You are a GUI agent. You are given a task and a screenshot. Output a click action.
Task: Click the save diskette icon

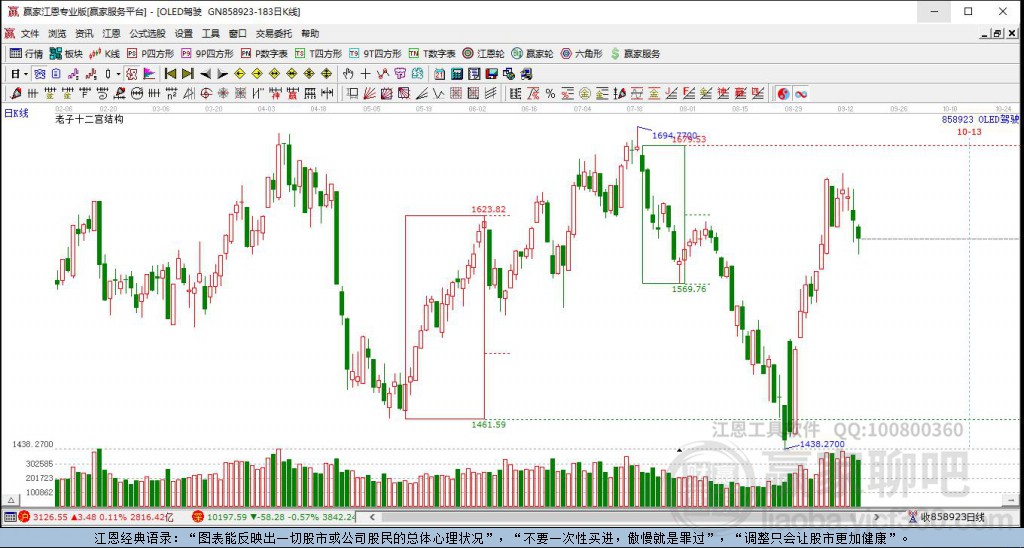tap(491, 74)
